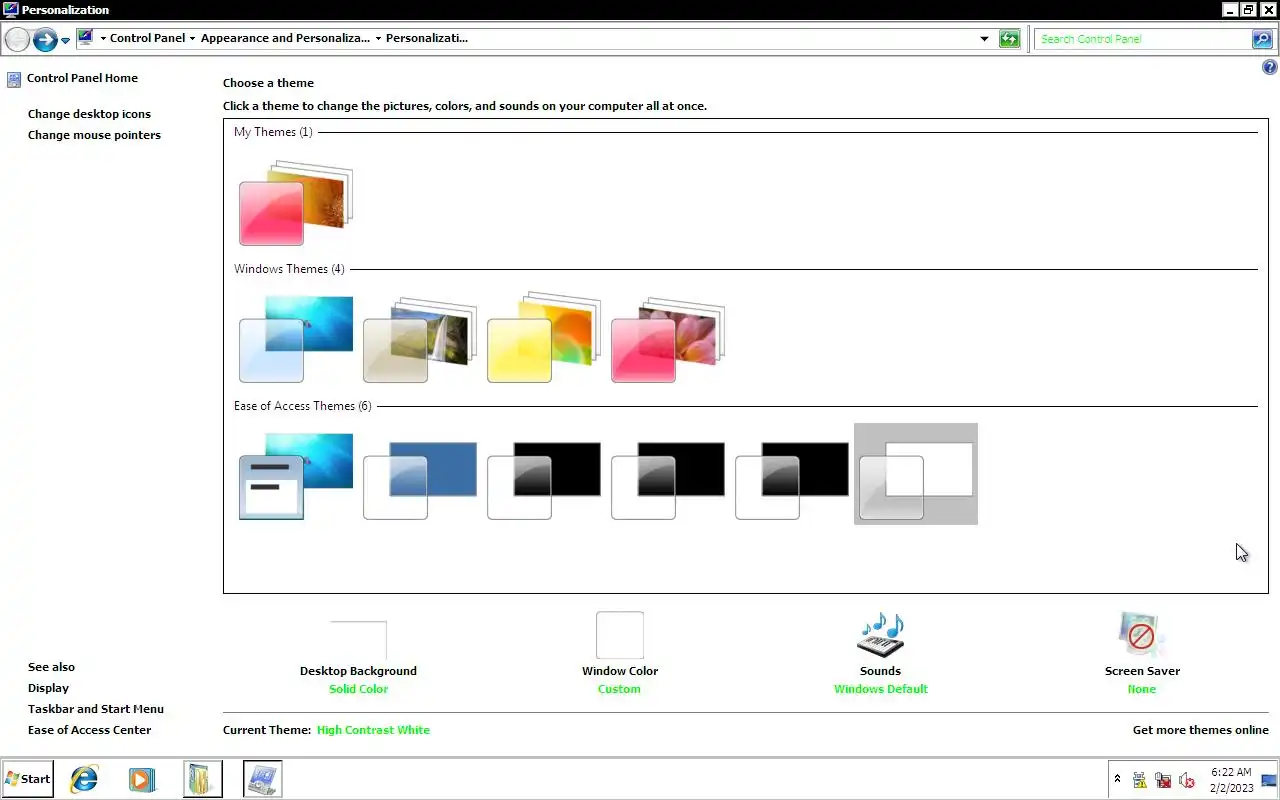Image resolution: width=1280 pixels, height=800 pixels.
Task: Select the Windows 7 Basic theme in Ease of Access
Action: [x=296, y=476]
